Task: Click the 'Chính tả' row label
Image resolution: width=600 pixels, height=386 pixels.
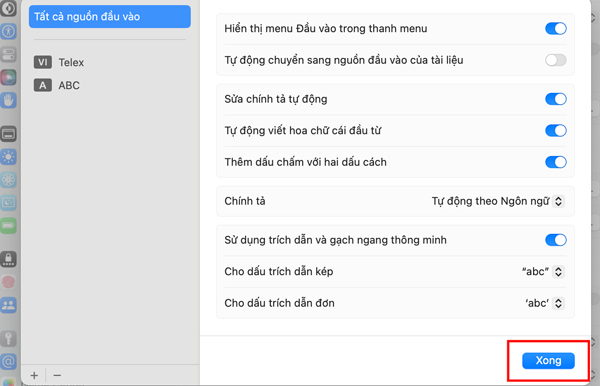Action: [x=245, y=201]
